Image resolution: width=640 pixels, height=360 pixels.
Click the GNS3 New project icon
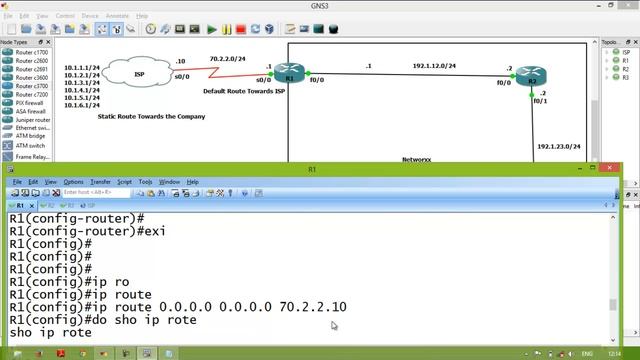point(12,29)
